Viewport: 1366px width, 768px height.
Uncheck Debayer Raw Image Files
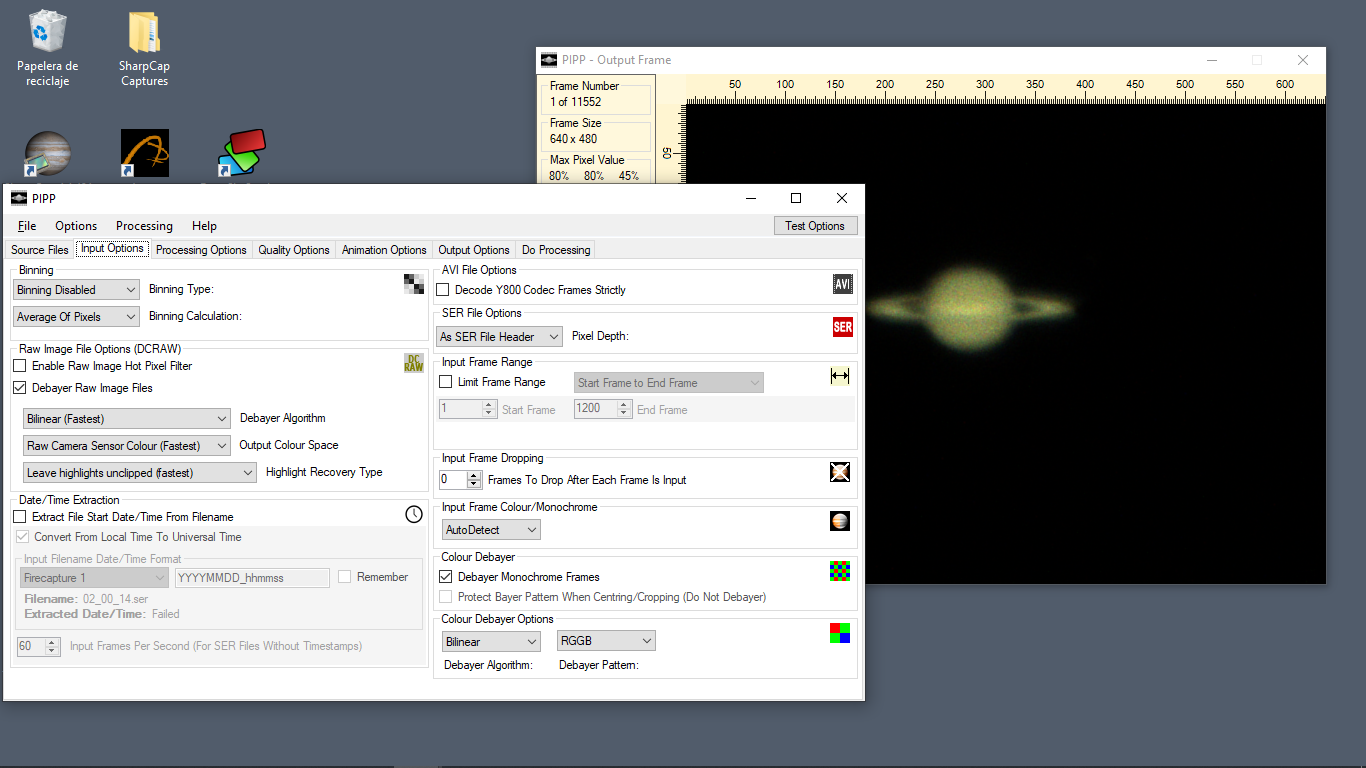[20, 388]
